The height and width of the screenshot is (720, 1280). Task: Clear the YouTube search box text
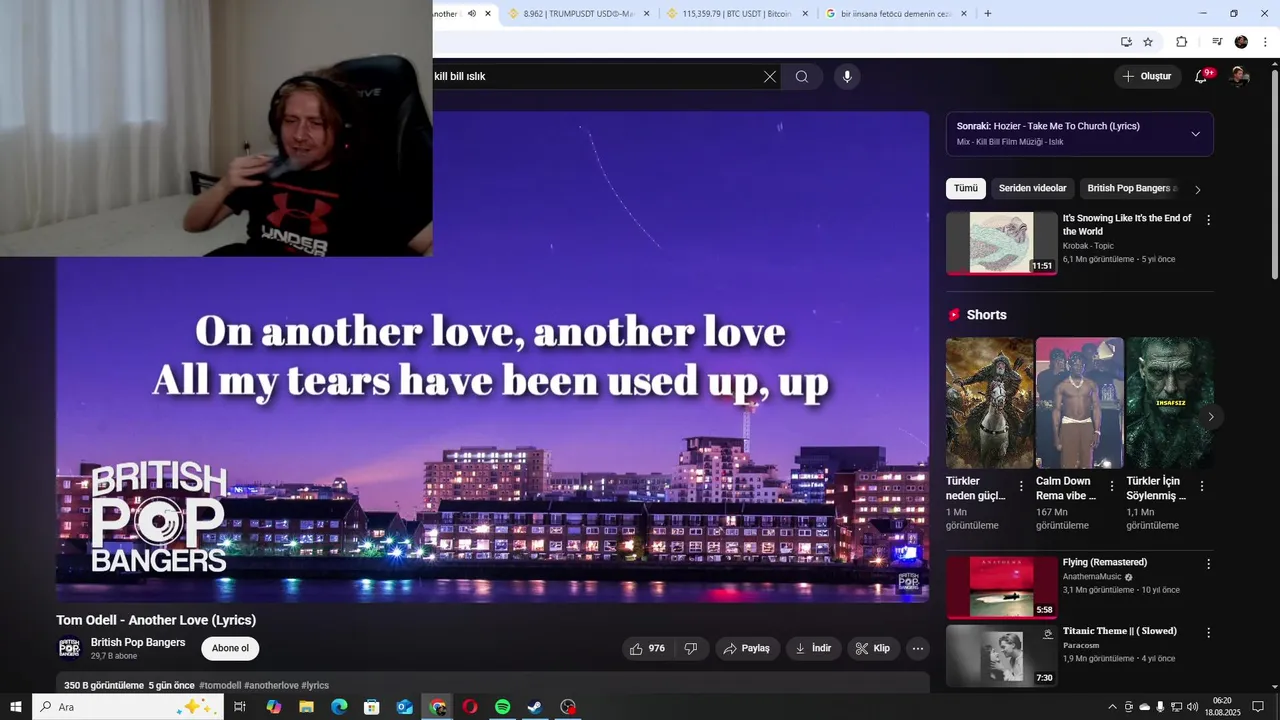click(769, 77)
